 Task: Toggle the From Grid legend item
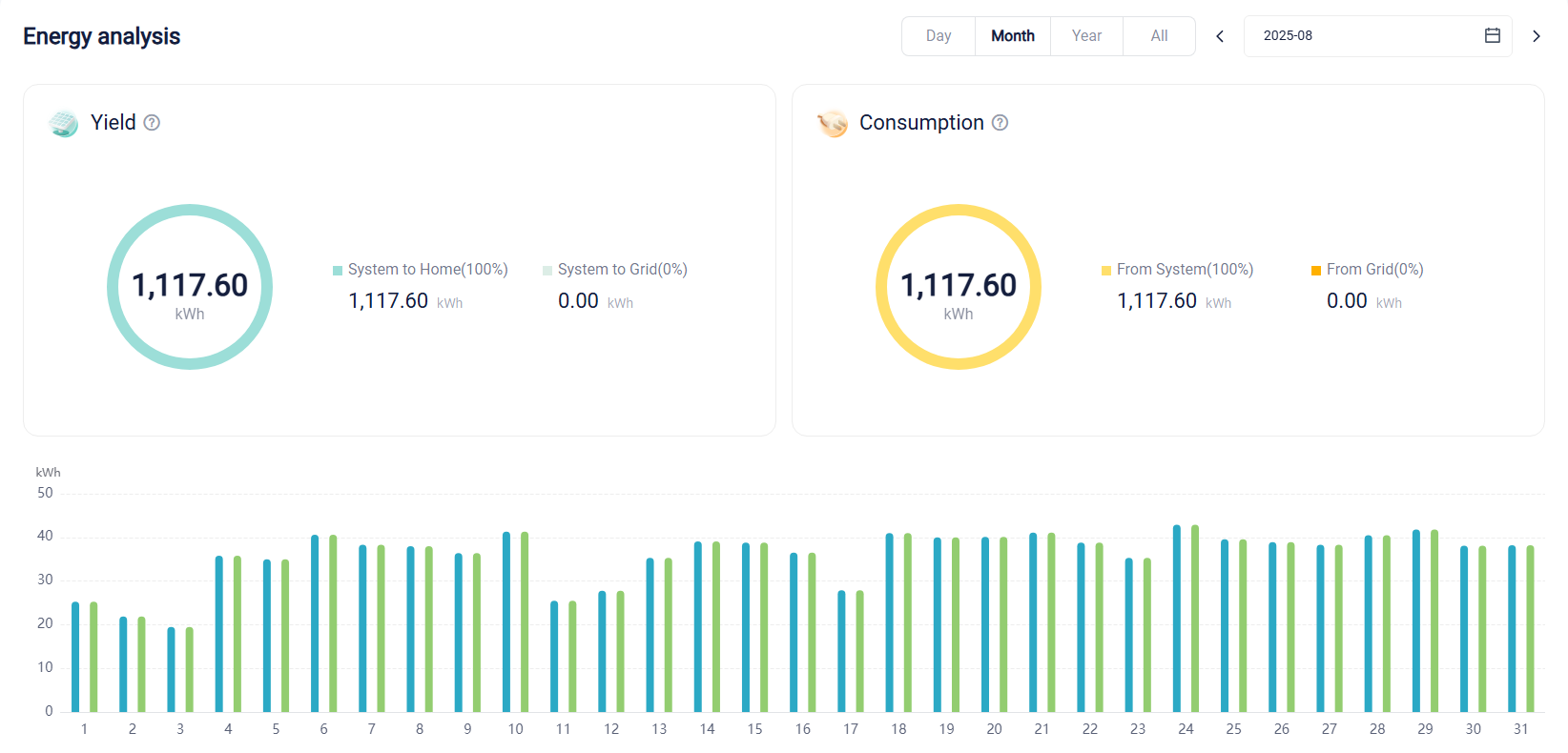click(1367, 270)
